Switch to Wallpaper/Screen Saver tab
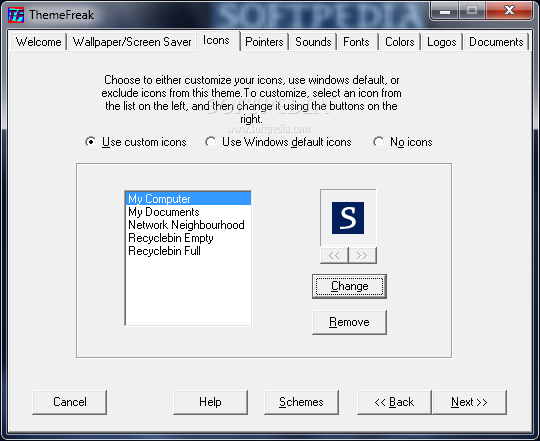The image size is (540, 441). coord(132,42)
